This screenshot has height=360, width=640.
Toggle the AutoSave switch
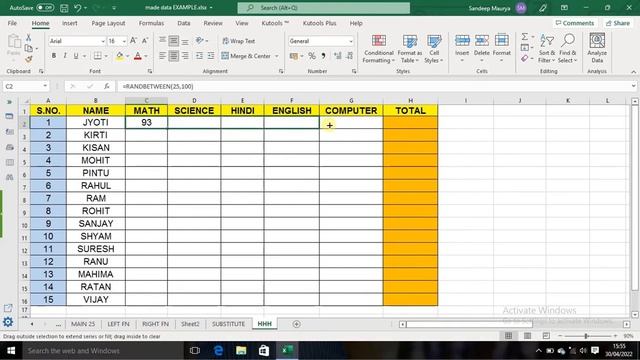(x=45, y=8)
